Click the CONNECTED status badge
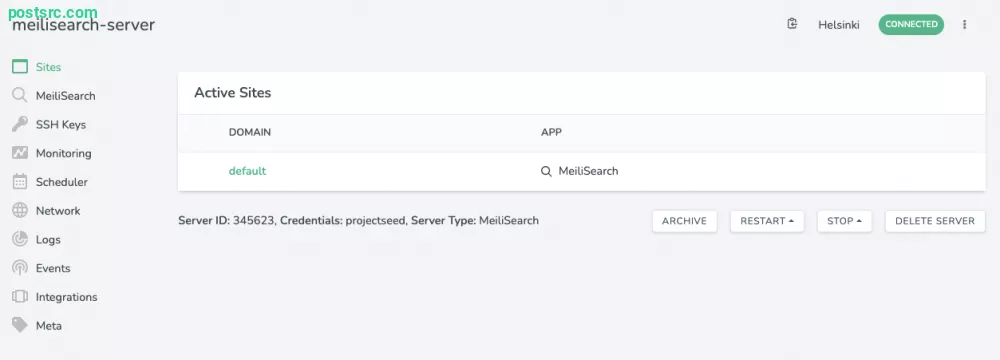This screenshot has height=360, width=1000. (x=911, y=24)
